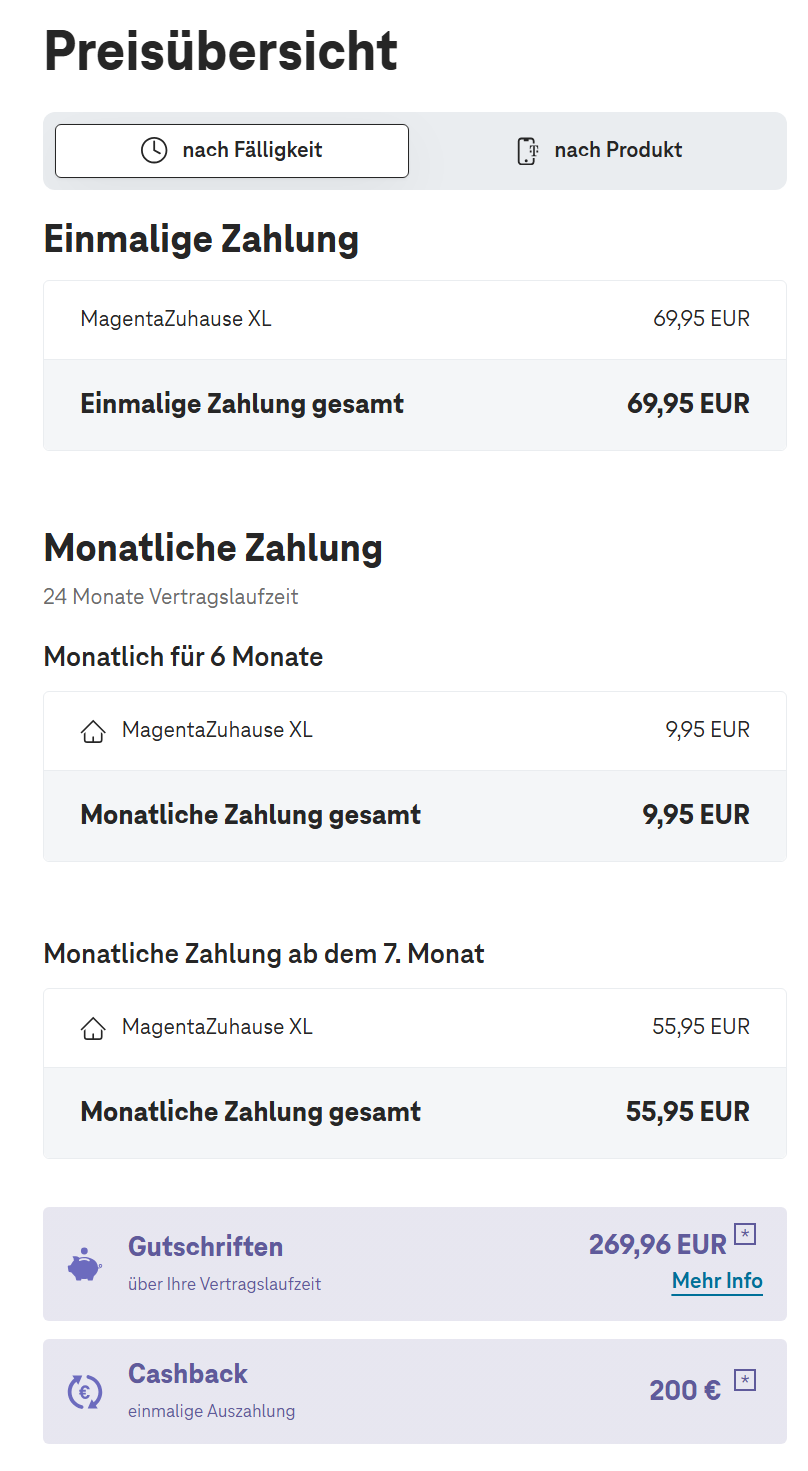The width and height of the screenshot is (808, 1471).
Task: Click the Einmalige Zahlung gesamt total
Action: (x=414, y=404)
